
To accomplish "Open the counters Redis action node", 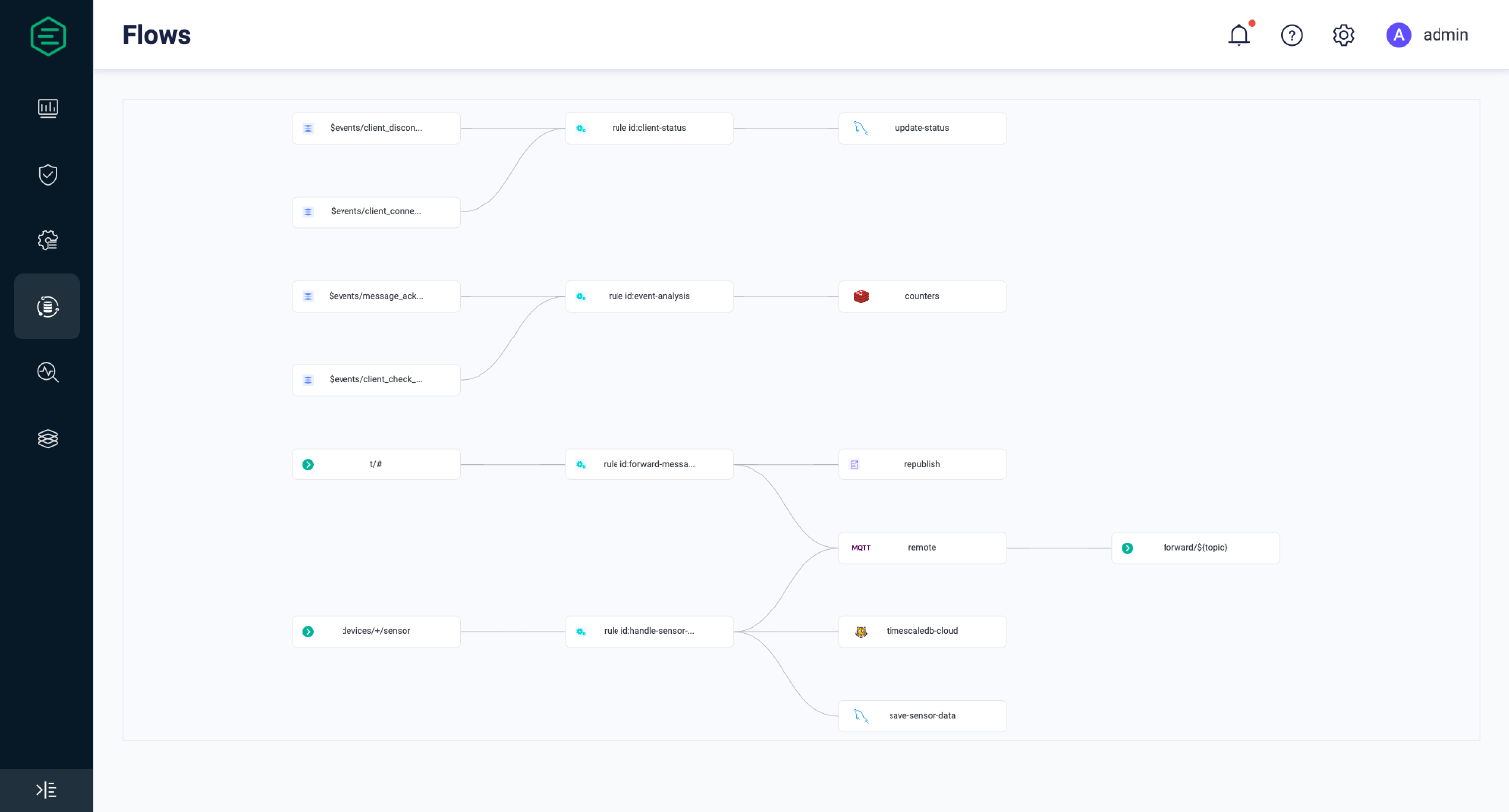I will pyautogui.click(x=922, y=296).
